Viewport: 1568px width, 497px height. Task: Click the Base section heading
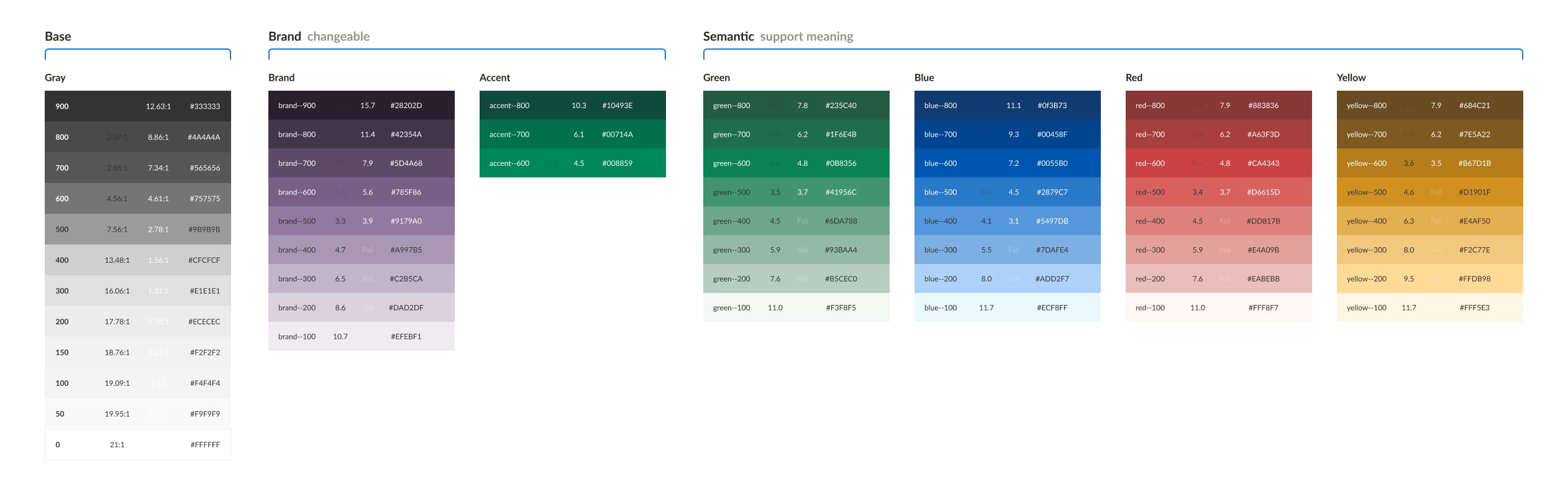58,37
